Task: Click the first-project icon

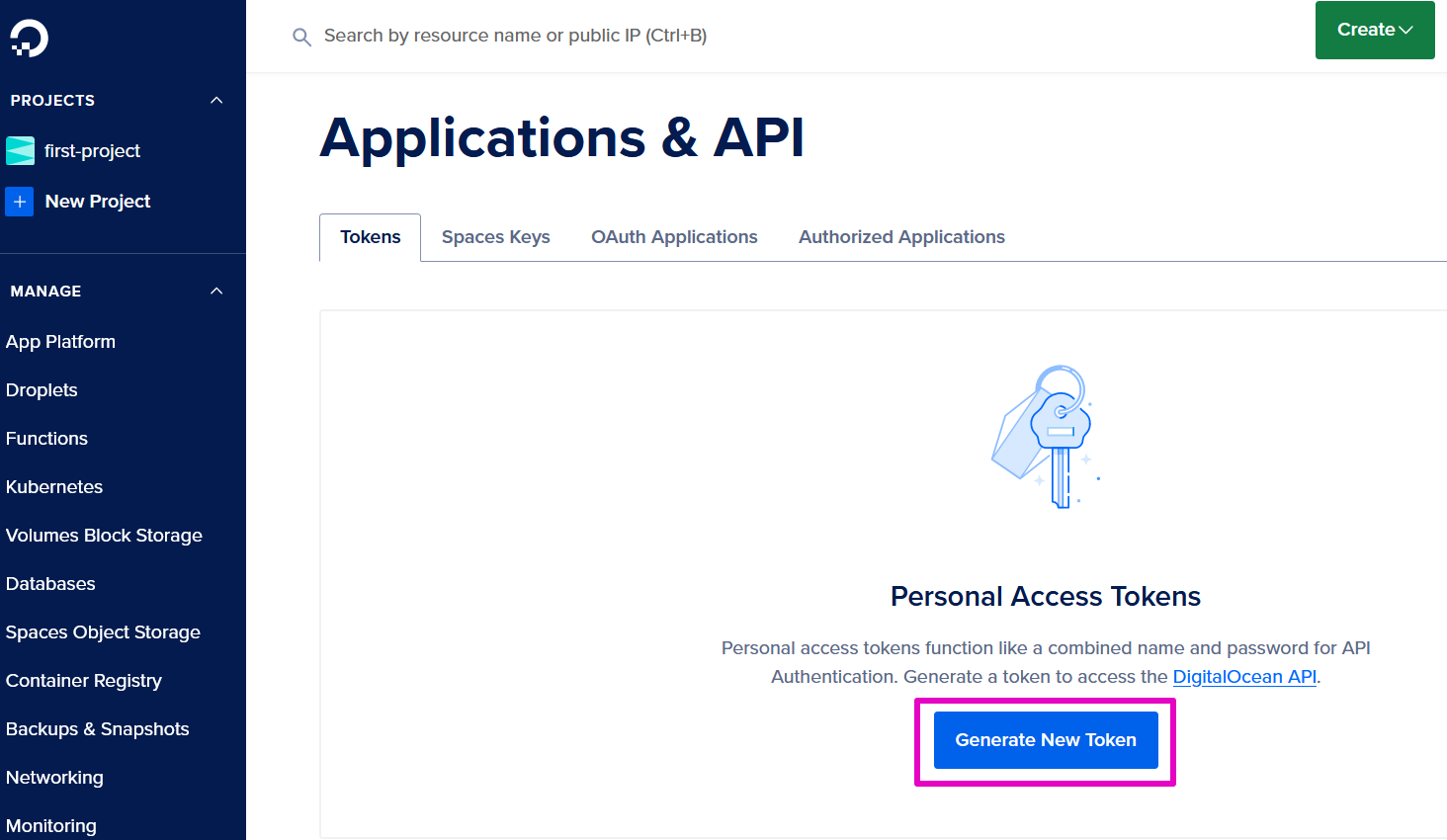Action: click(20, 151)
